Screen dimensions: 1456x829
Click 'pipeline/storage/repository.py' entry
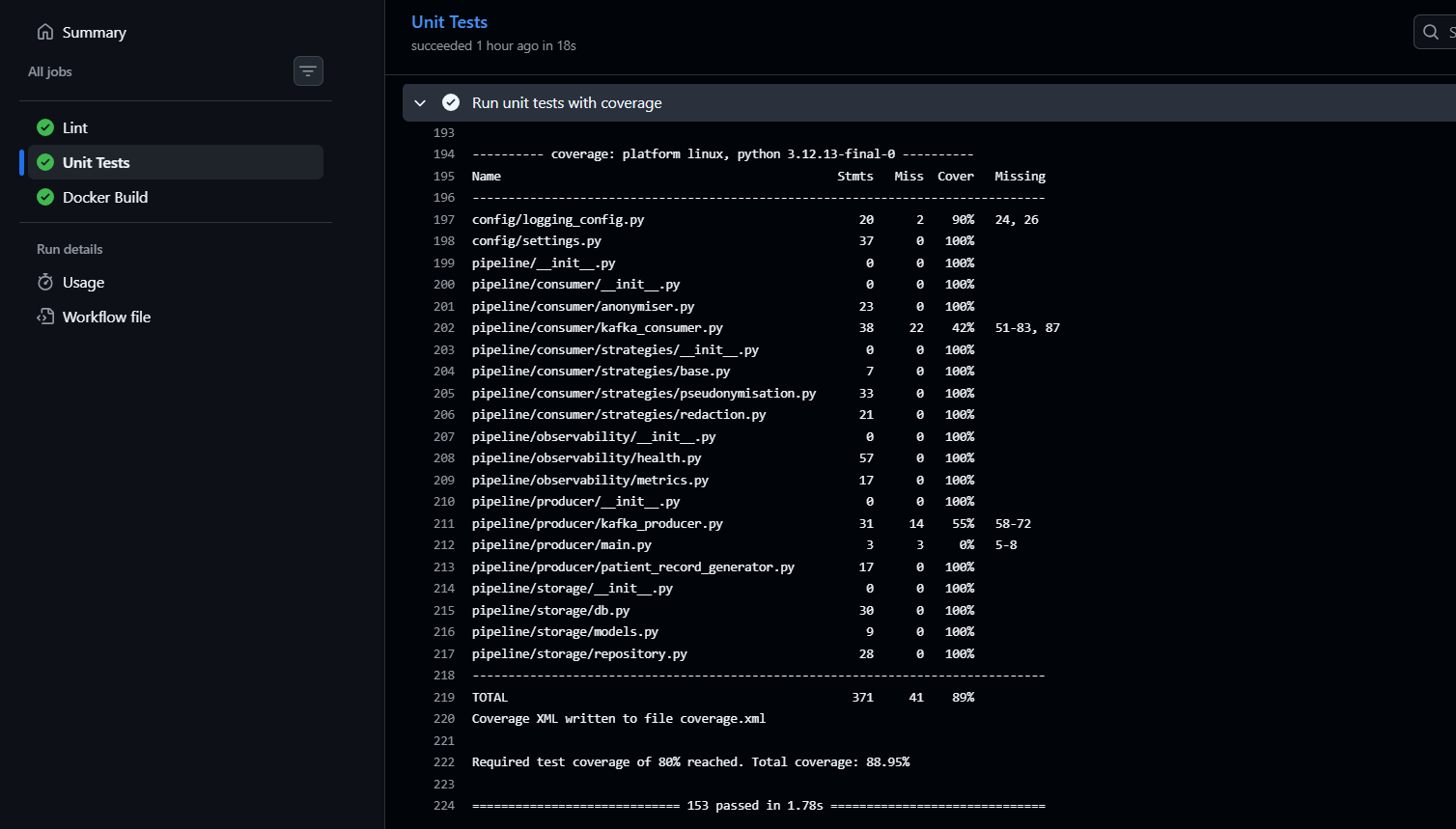pyautogui.click(x=579, y=653)
